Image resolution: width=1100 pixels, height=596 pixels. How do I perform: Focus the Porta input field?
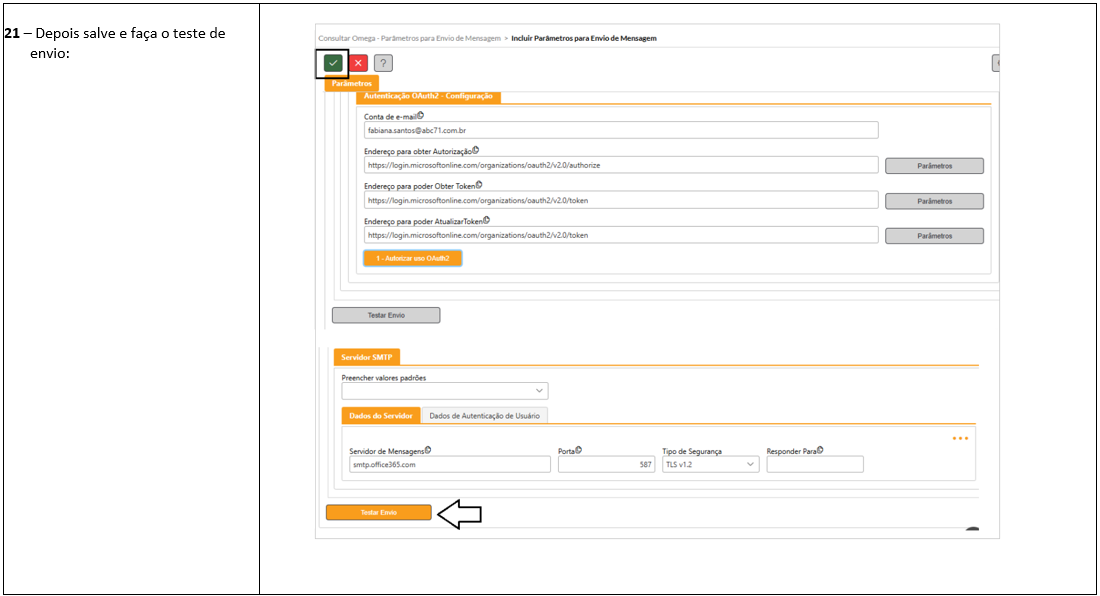[606, 465]
